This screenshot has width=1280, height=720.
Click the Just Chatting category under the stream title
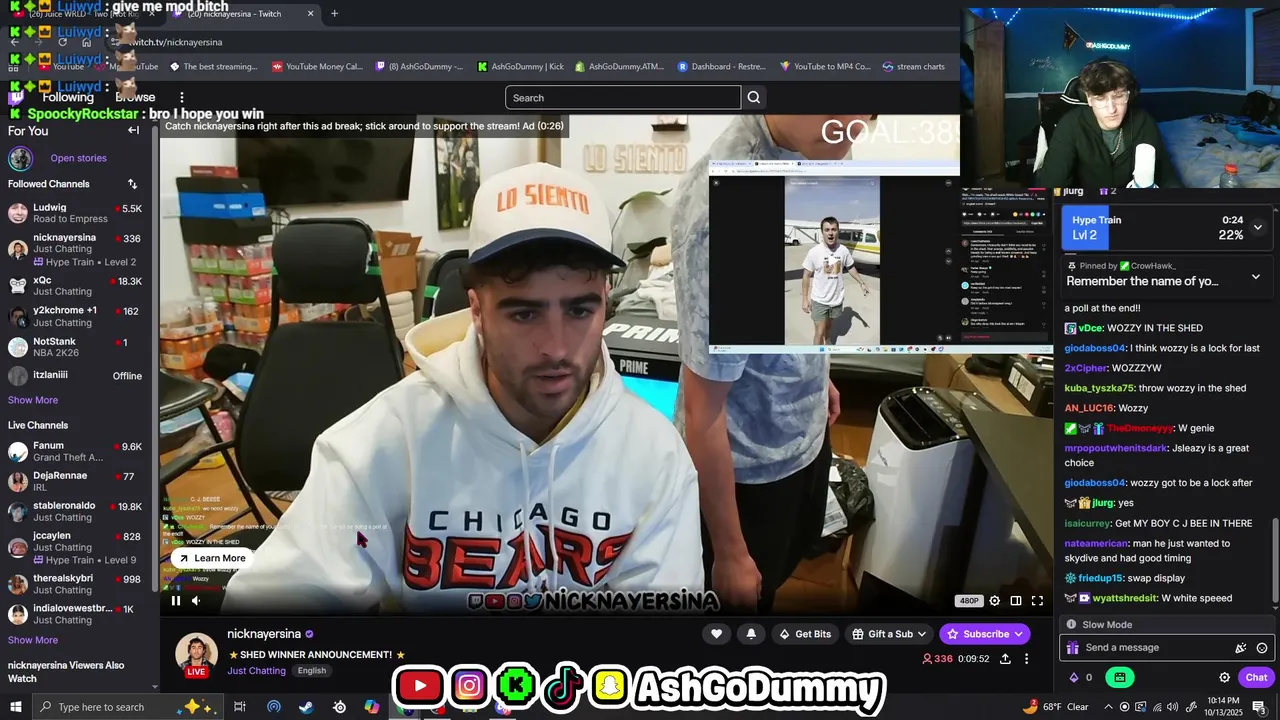pos(256,671)
